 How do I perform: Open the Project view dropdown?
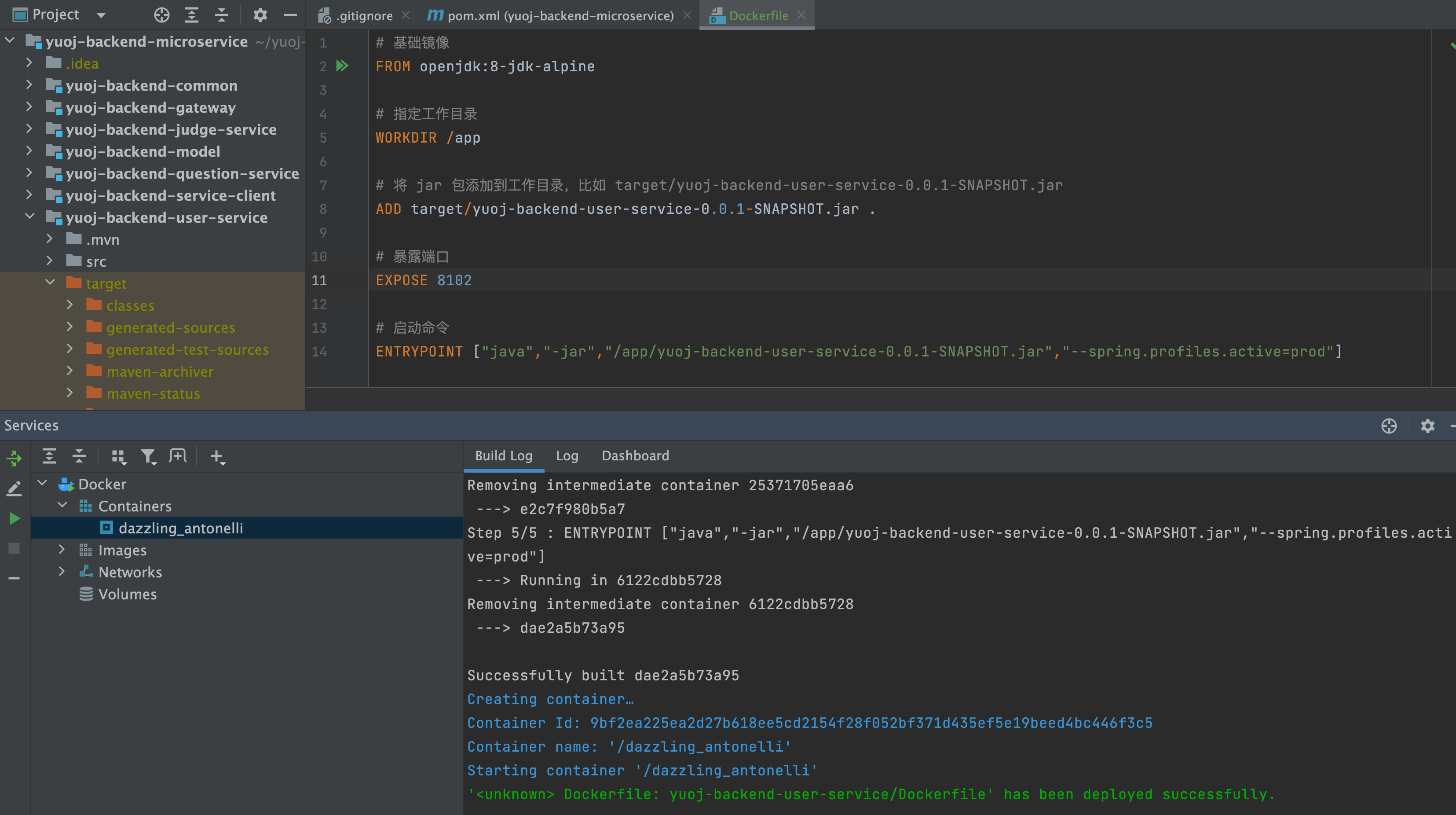click(x=101, y=15)
